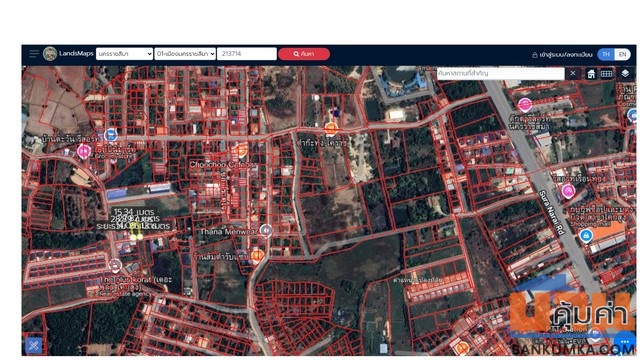
Task: Open the province dropdown
Action: click(124, 54)
